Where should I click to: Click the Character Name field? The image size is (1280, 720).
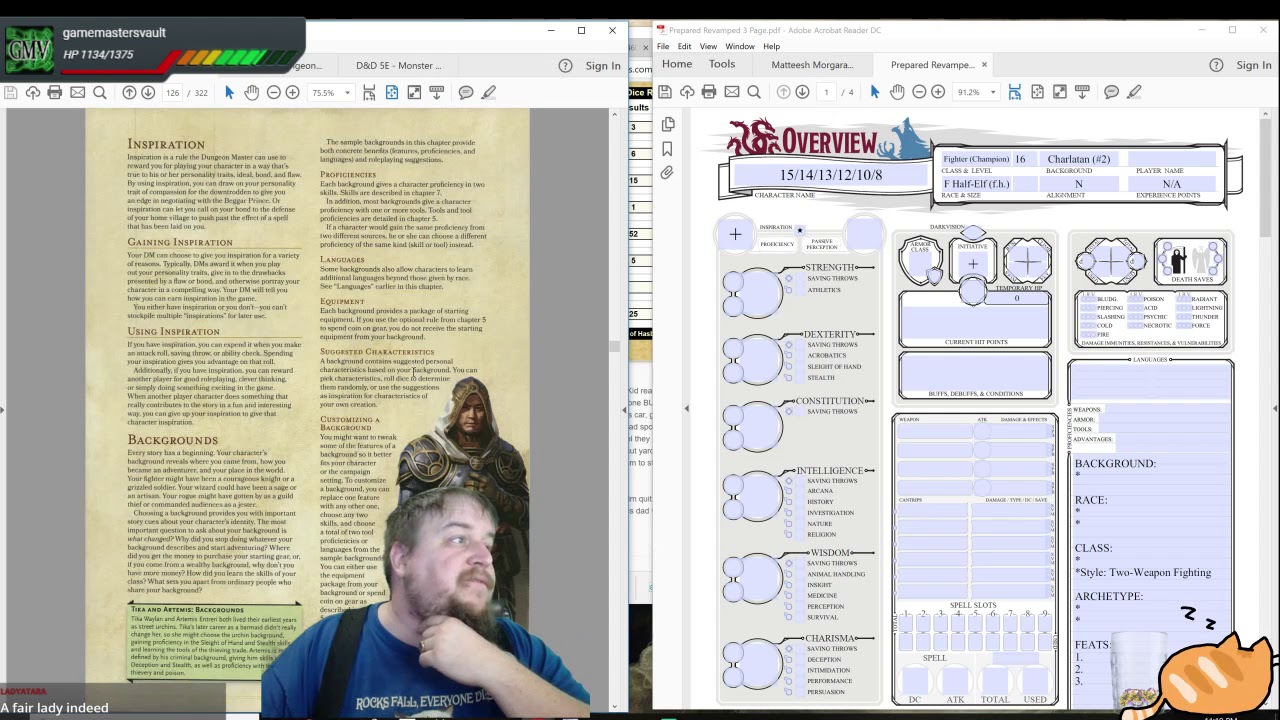click(x=832, y=175)
